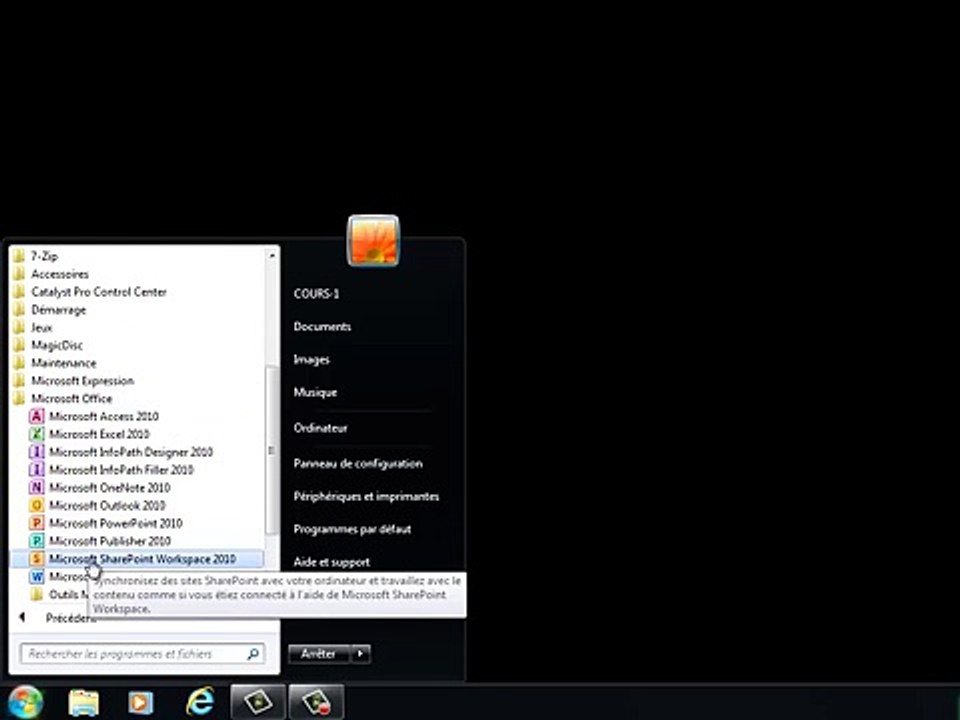Click the programs list scroll up arrow
The width and height of the screenshot is (960, 720).
[272, 255]
